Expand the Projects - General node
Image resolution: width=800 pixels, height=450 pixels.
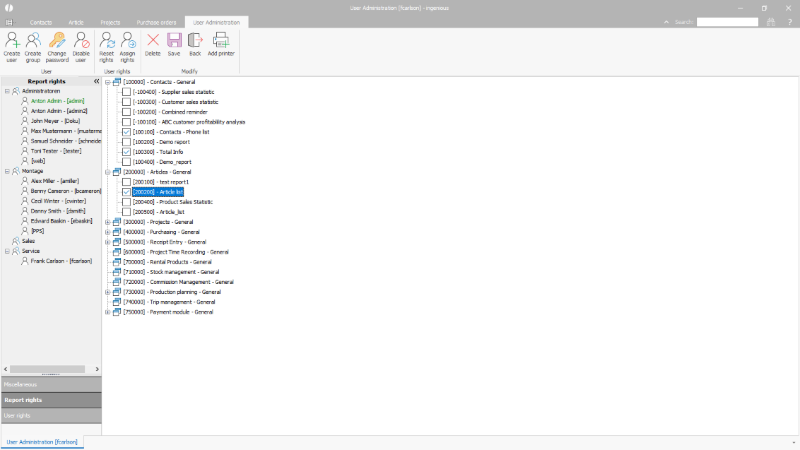[x=108, y=222]
